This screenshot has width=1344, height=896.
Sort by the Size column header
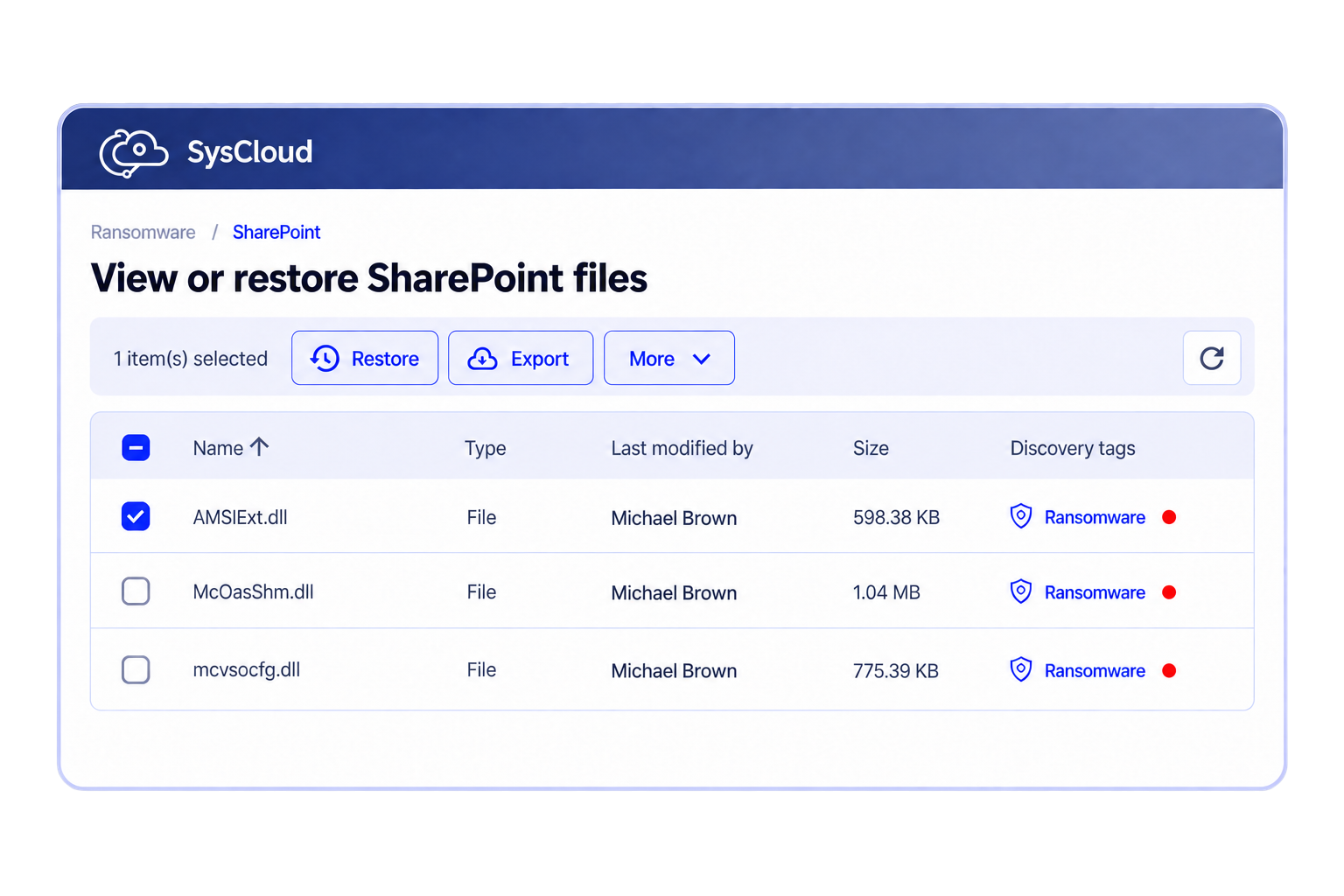click(871, 448)
